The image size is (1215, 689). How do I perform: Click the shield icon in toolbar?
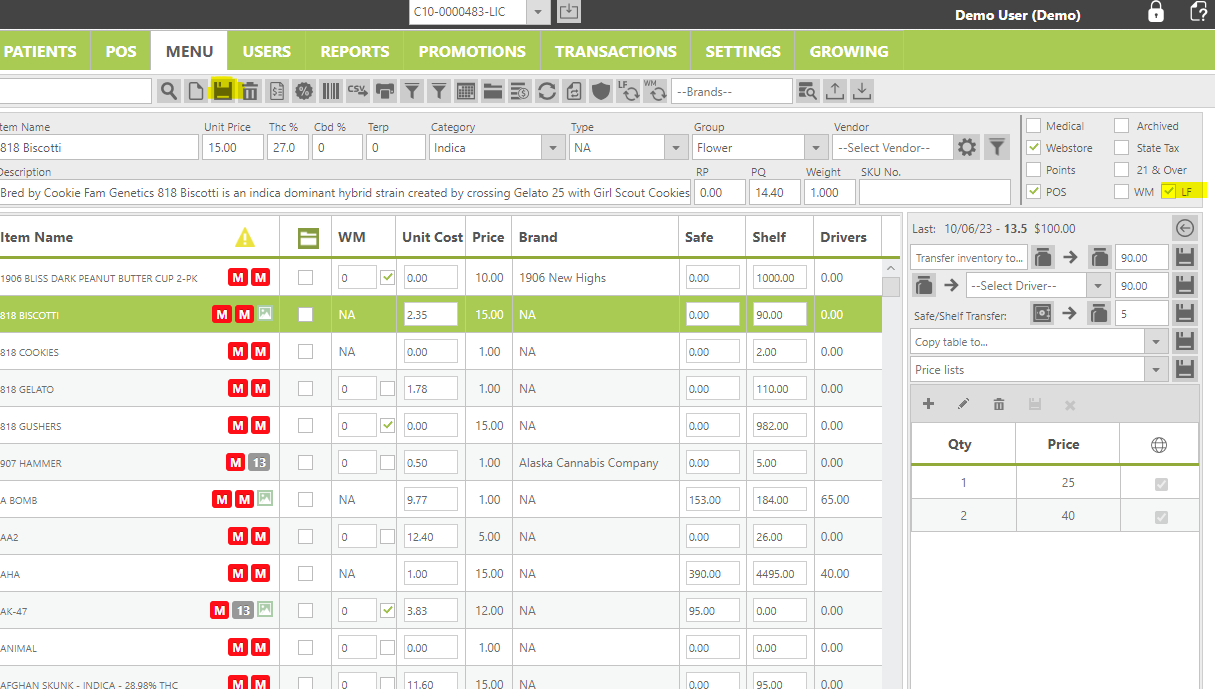(x=601, y=91)
